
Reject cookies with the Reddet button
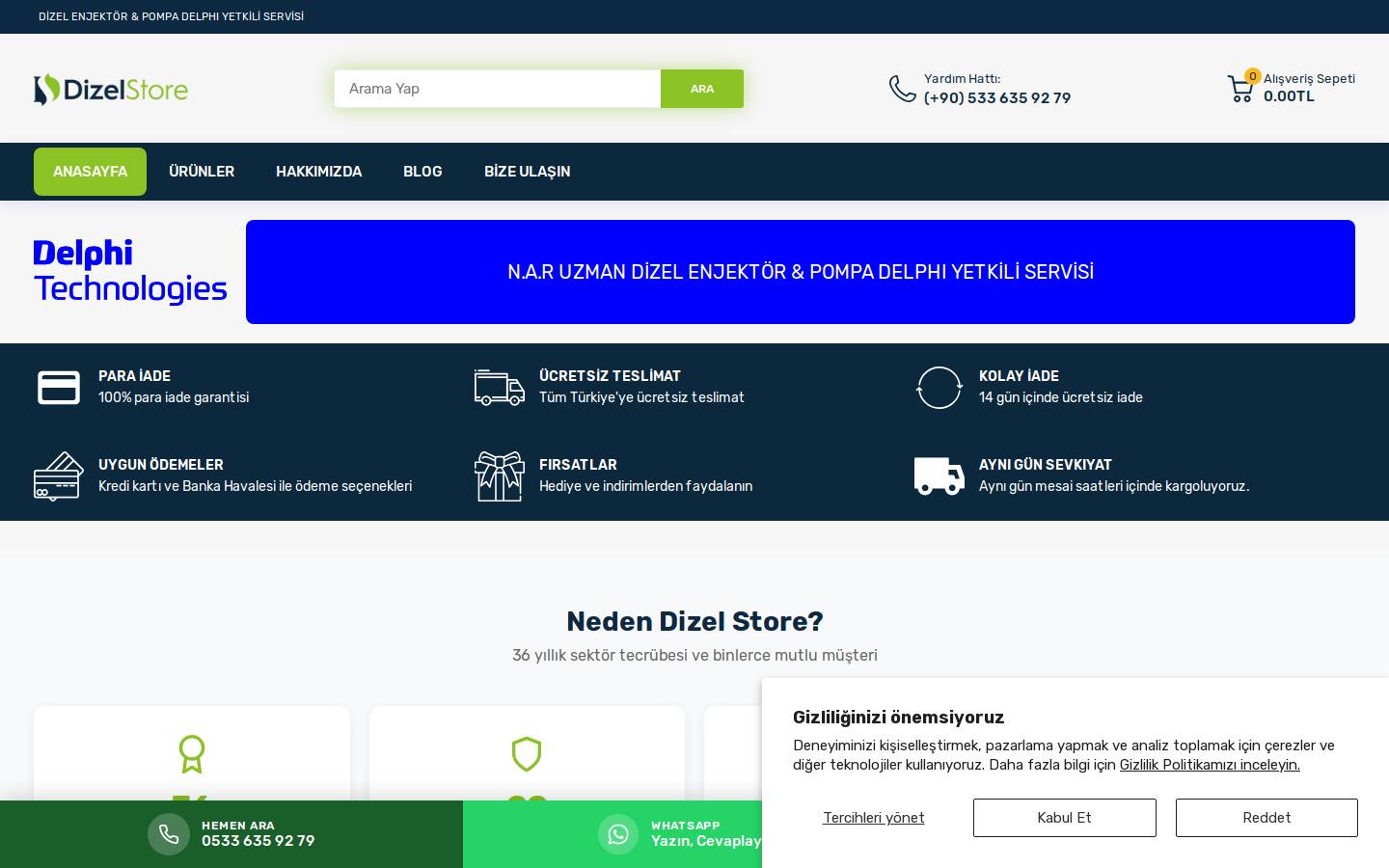click(1266, 818)
